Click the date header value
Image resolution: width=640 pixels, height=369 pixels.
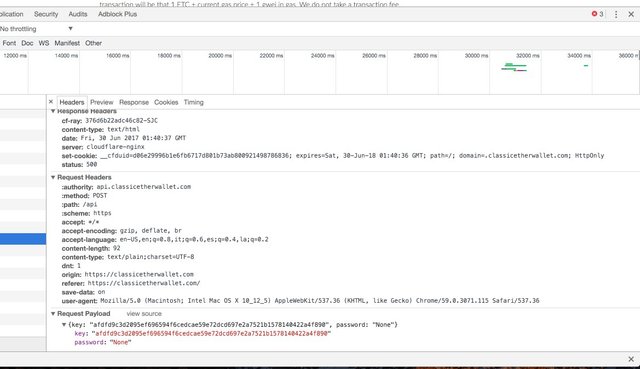pos(133,138)
